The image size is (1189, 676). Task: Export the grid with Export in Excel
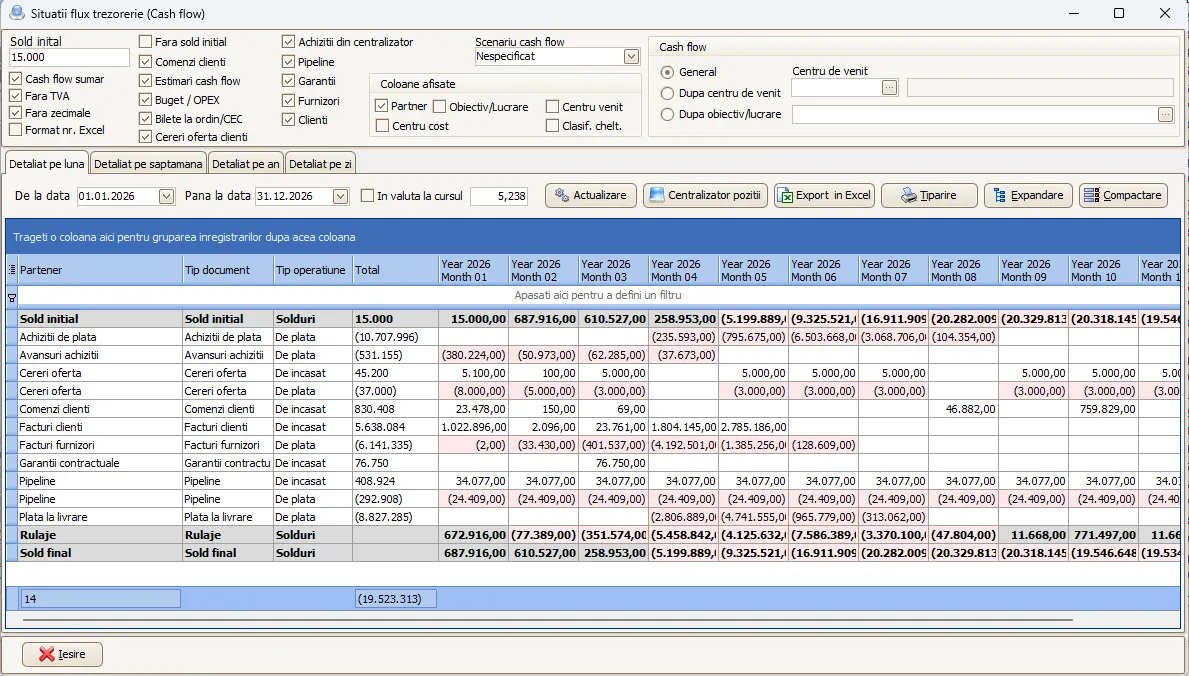pos(824,195)
